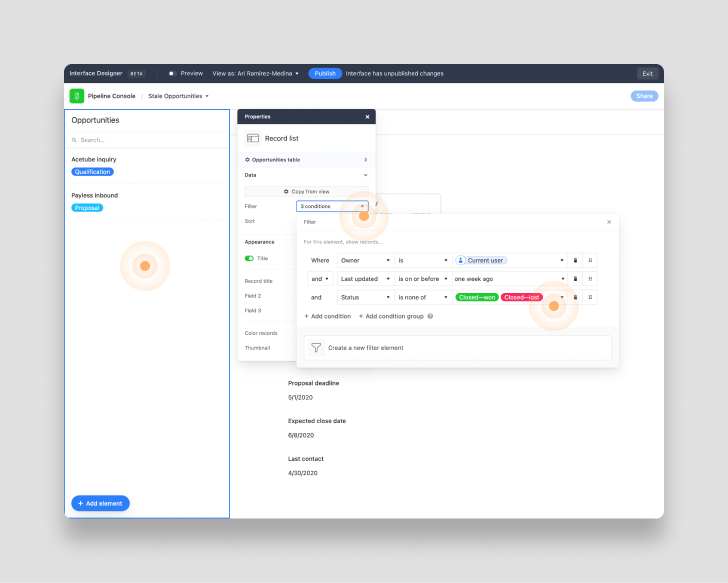The image size is (728, 583).
Task: Click the Closed—lost status tag
Action: [x=521, y=298]
